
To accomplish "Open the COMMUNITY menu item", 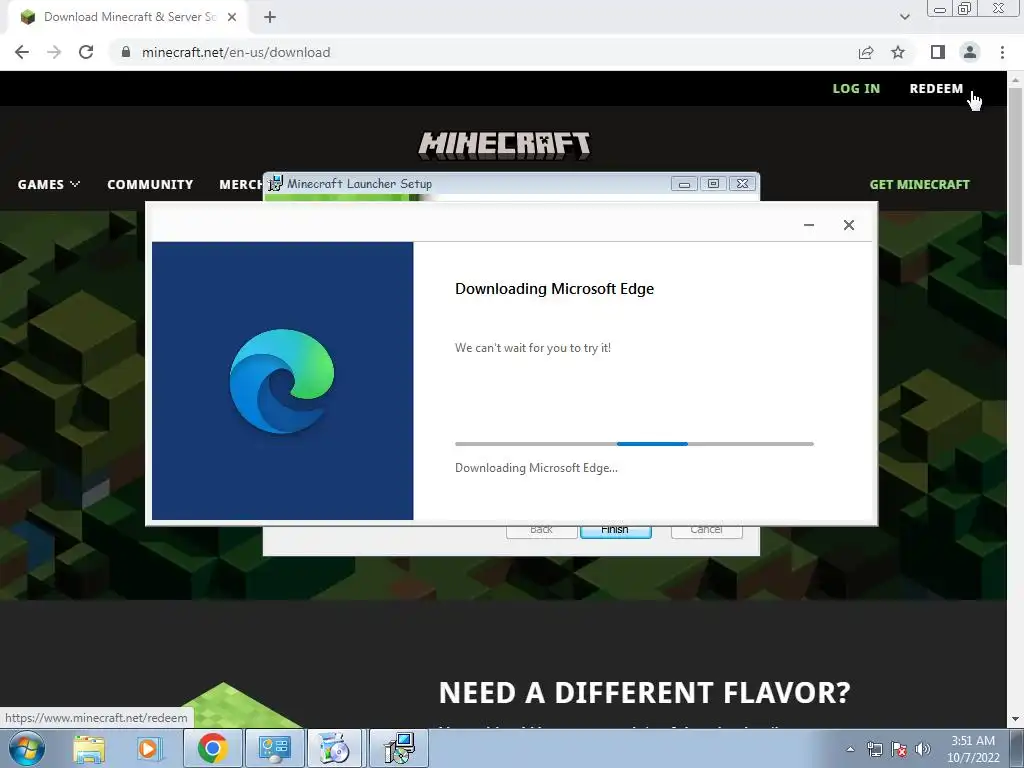I will point(150,184).
